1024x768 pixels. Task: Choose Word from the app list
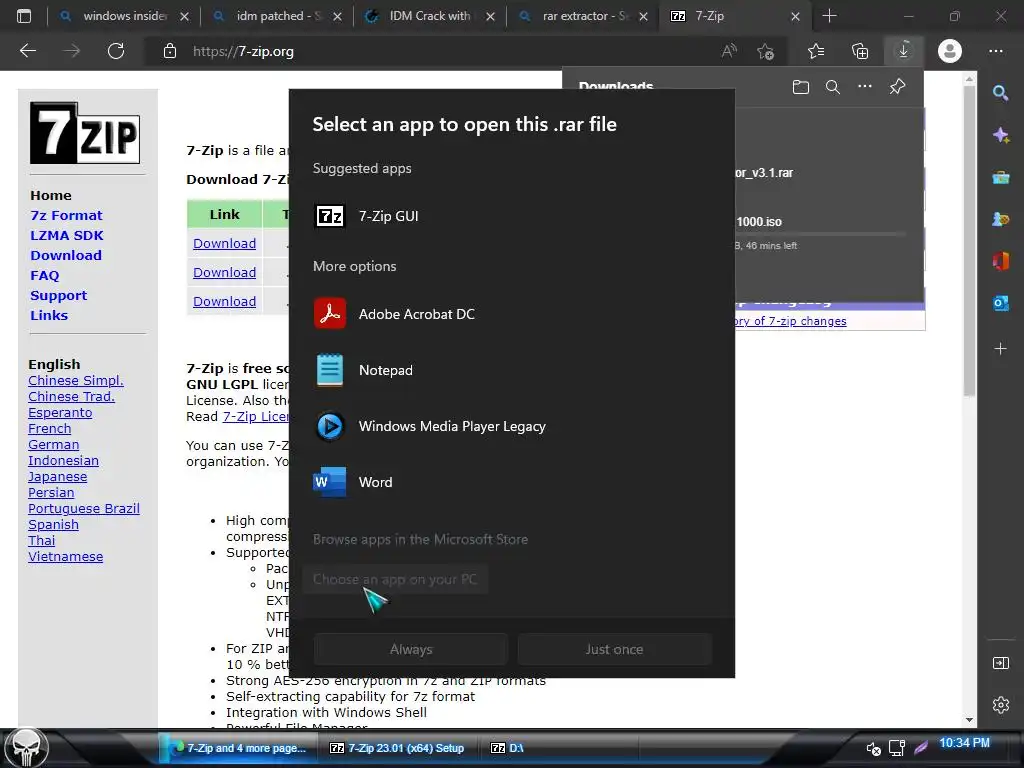pos(512,482)
